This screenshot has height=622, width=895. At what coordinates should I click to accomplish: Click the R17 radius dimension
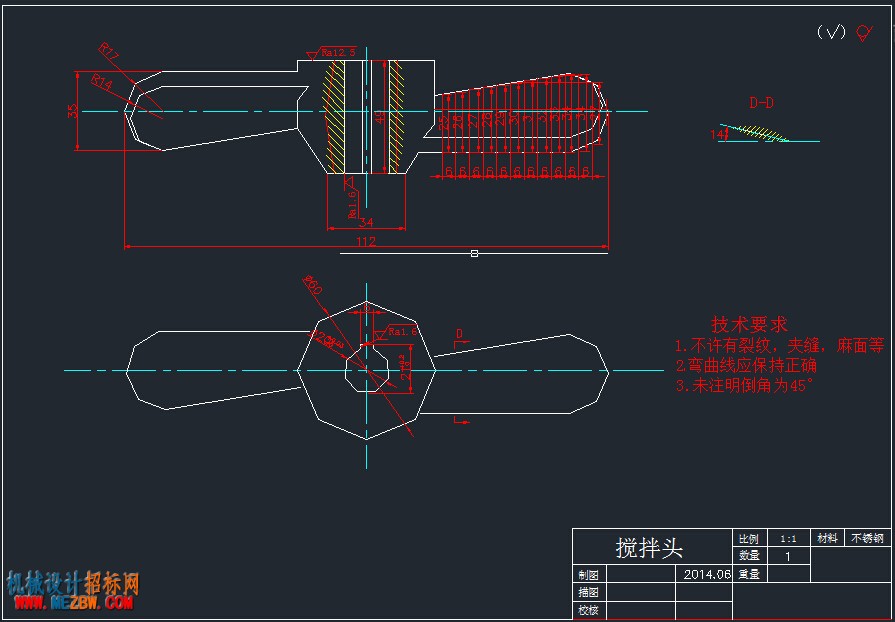pyautogui.click(x=108, y=53)
